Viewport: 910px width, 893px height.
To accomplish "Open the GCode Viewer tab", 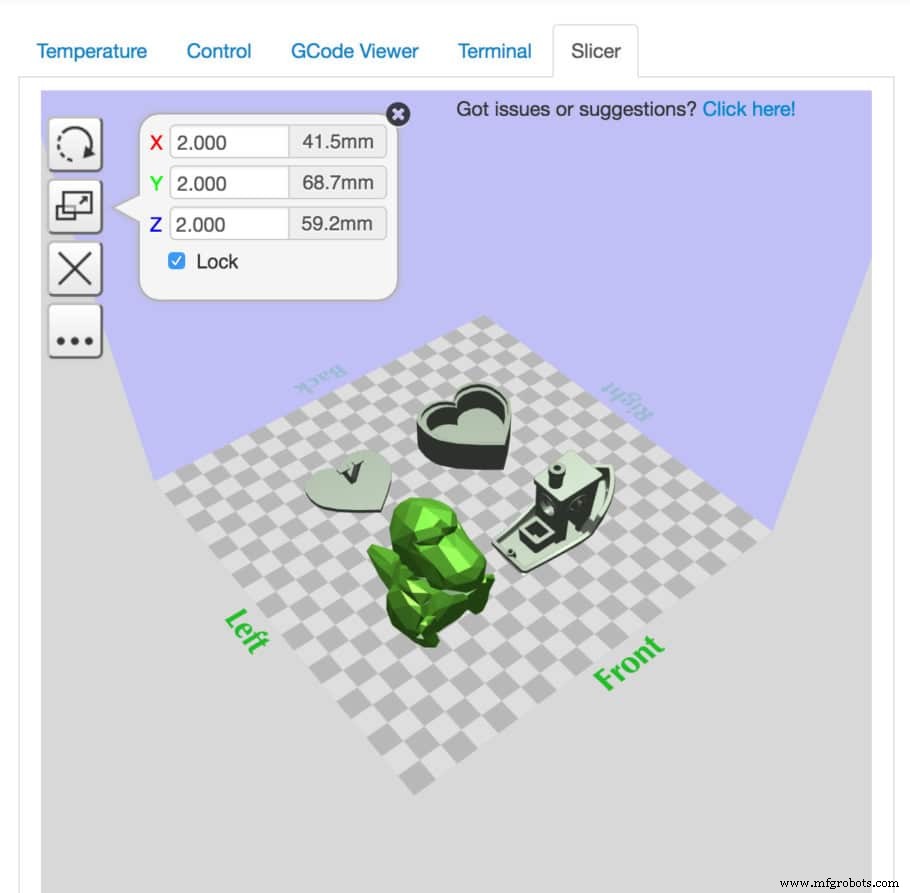I will [354, 51].
